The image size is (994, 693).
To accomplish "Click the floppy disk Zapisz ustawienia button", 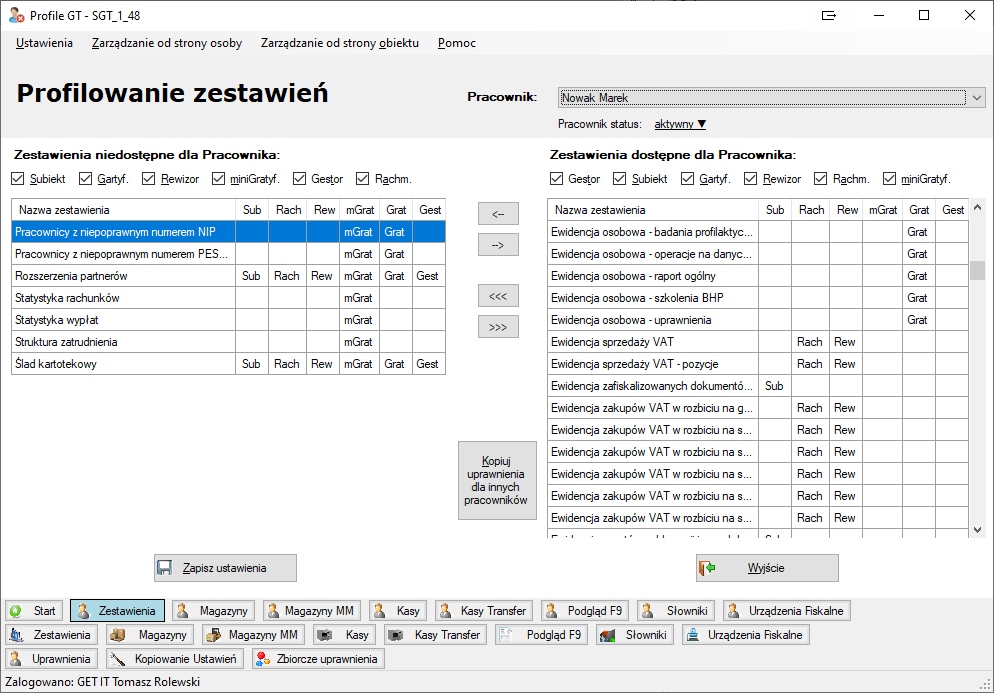I will tap(225, 568).
